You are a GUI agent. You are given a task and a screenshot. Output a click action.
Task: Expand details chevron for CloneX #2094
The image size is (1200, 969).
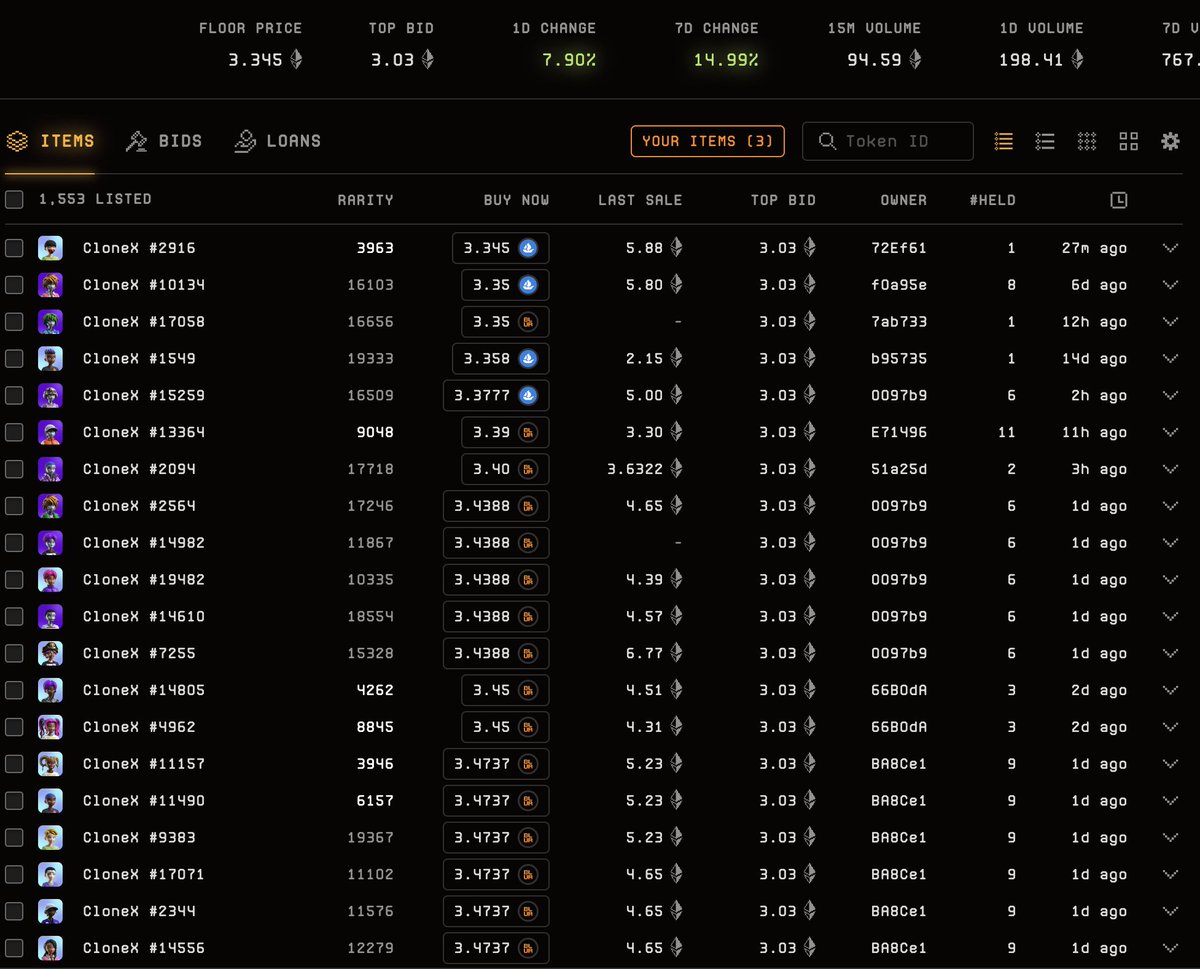(1171, 469)
